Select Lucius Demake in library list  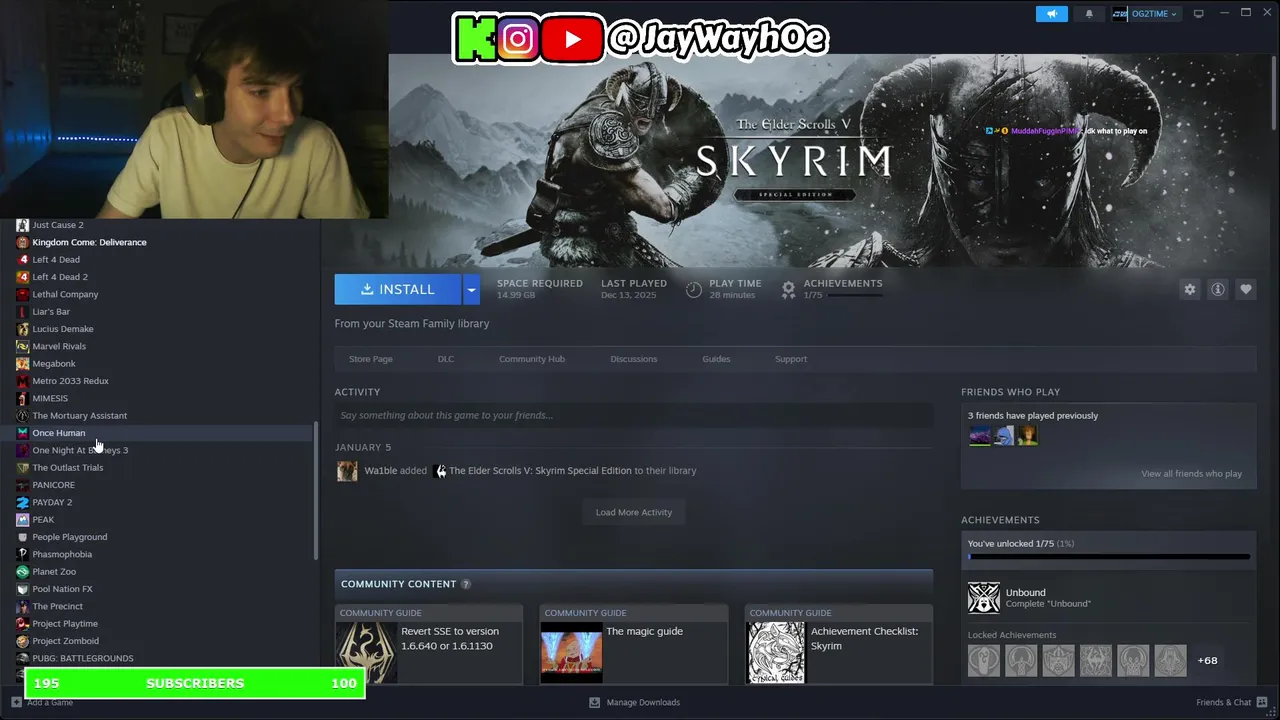(63, 329)
